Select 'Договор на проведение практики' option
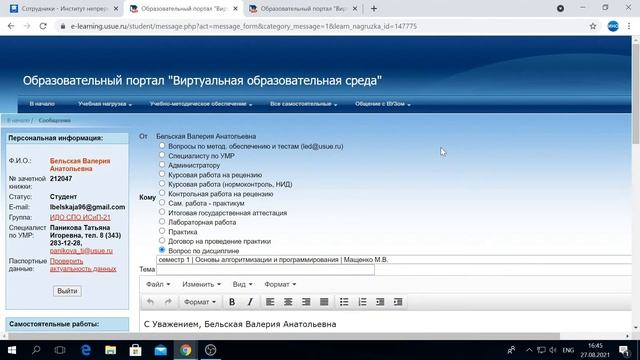The width and height of the screenshot is (640, 360). click(162, 240)
